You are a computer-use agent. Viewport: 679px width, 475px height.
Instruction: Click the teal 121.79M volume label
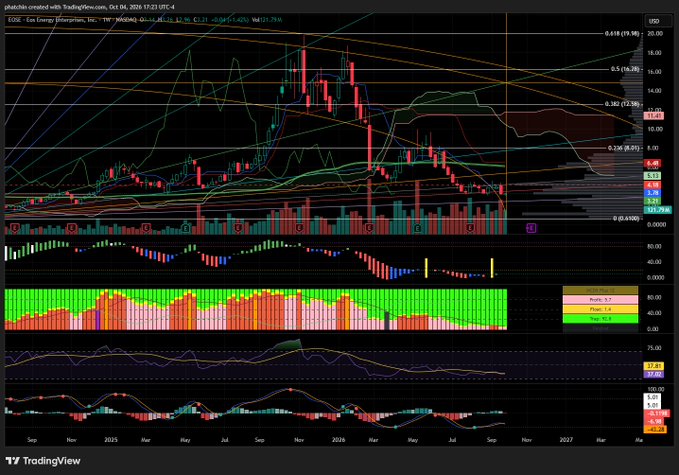(x=658, y=210)
